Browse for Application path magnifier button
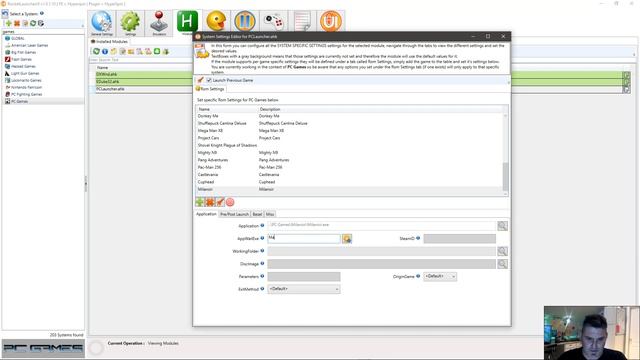640x360 pixels. (x=502, y=226)
